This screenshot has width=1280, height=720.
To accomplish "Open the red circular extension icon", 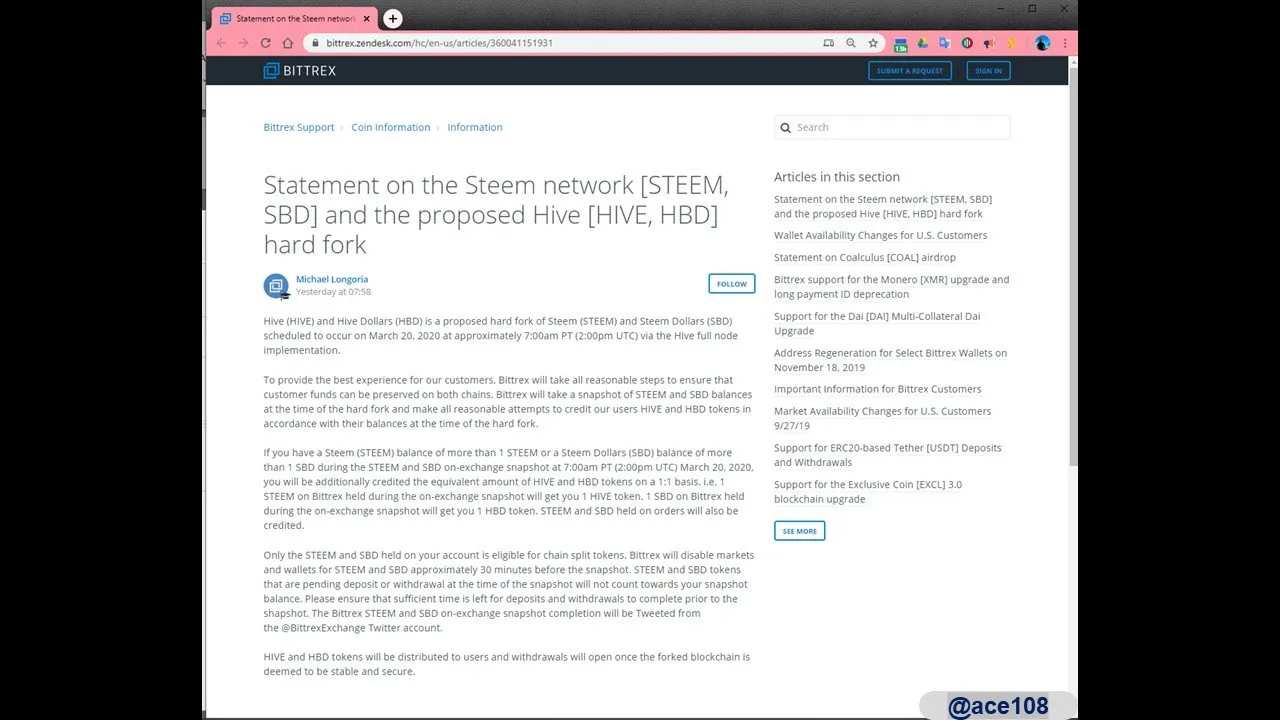I will tap(967, 43).
